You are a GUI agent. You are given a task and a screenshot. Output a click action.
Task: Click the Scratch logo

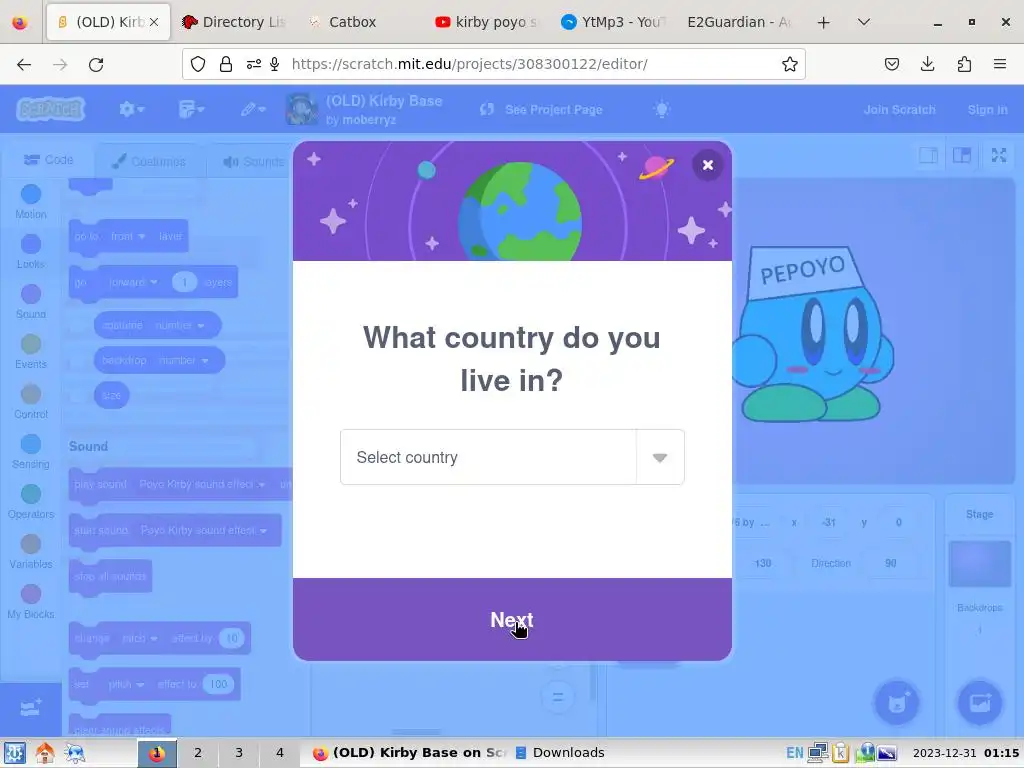click(51, 109)
